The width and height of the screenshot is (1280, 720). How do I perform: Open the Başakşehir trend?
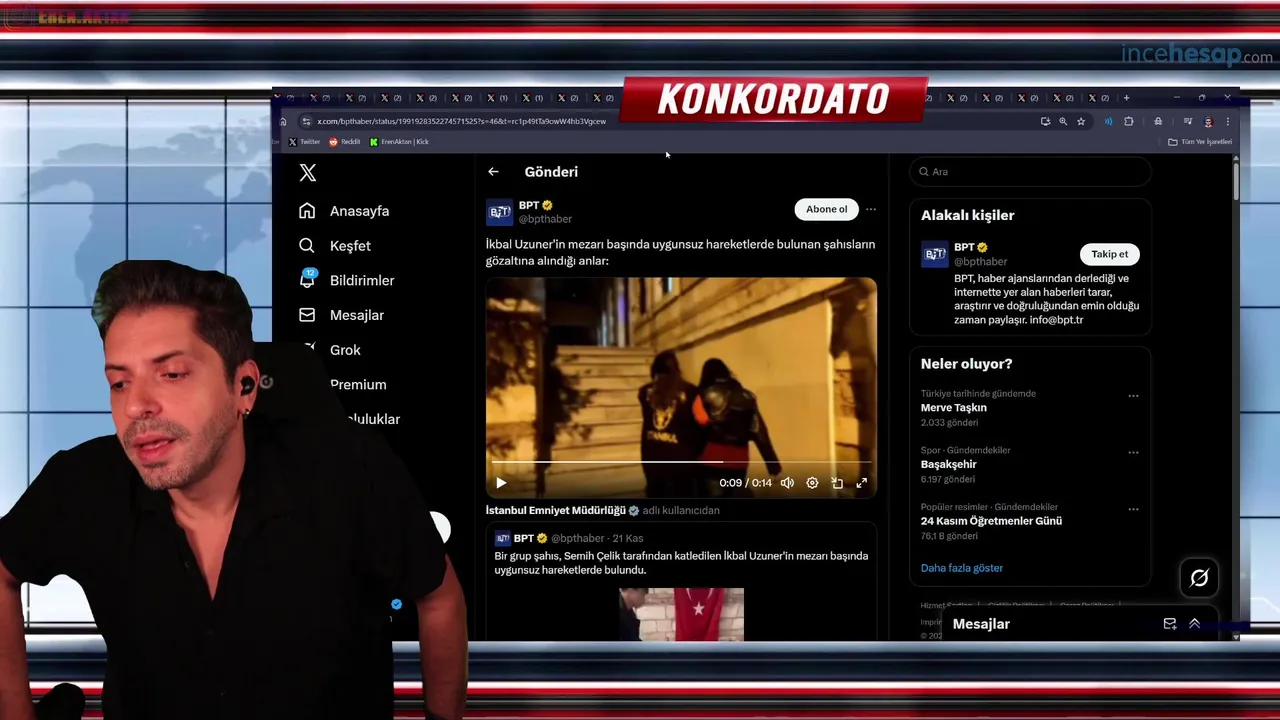click(949, 464)
